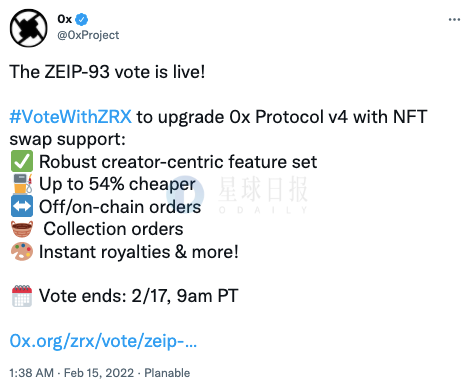Click the green checkmark emoji

coord(22,161)
